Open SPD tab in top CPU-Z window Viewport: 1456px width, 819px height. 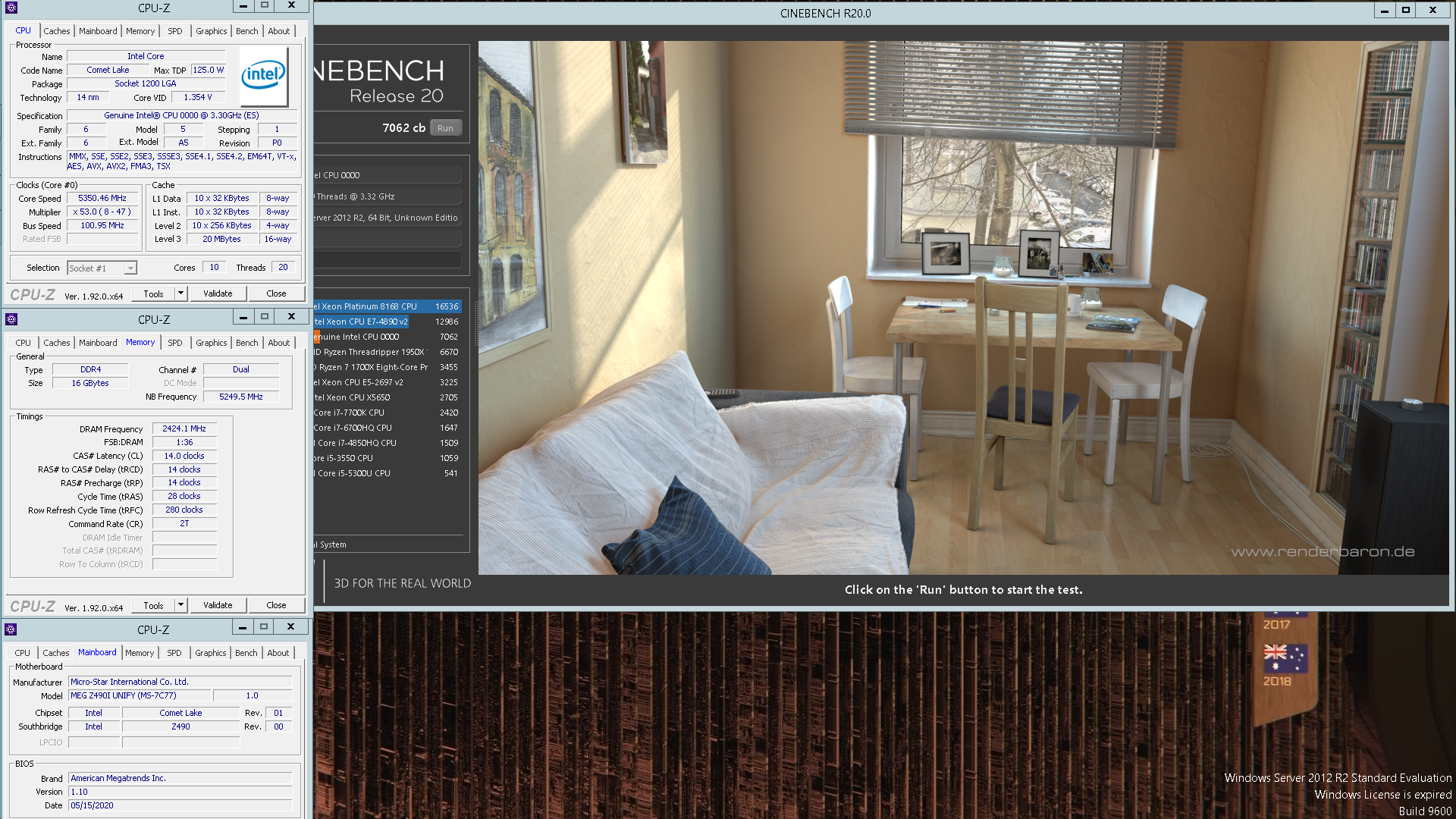coord(175,31)
